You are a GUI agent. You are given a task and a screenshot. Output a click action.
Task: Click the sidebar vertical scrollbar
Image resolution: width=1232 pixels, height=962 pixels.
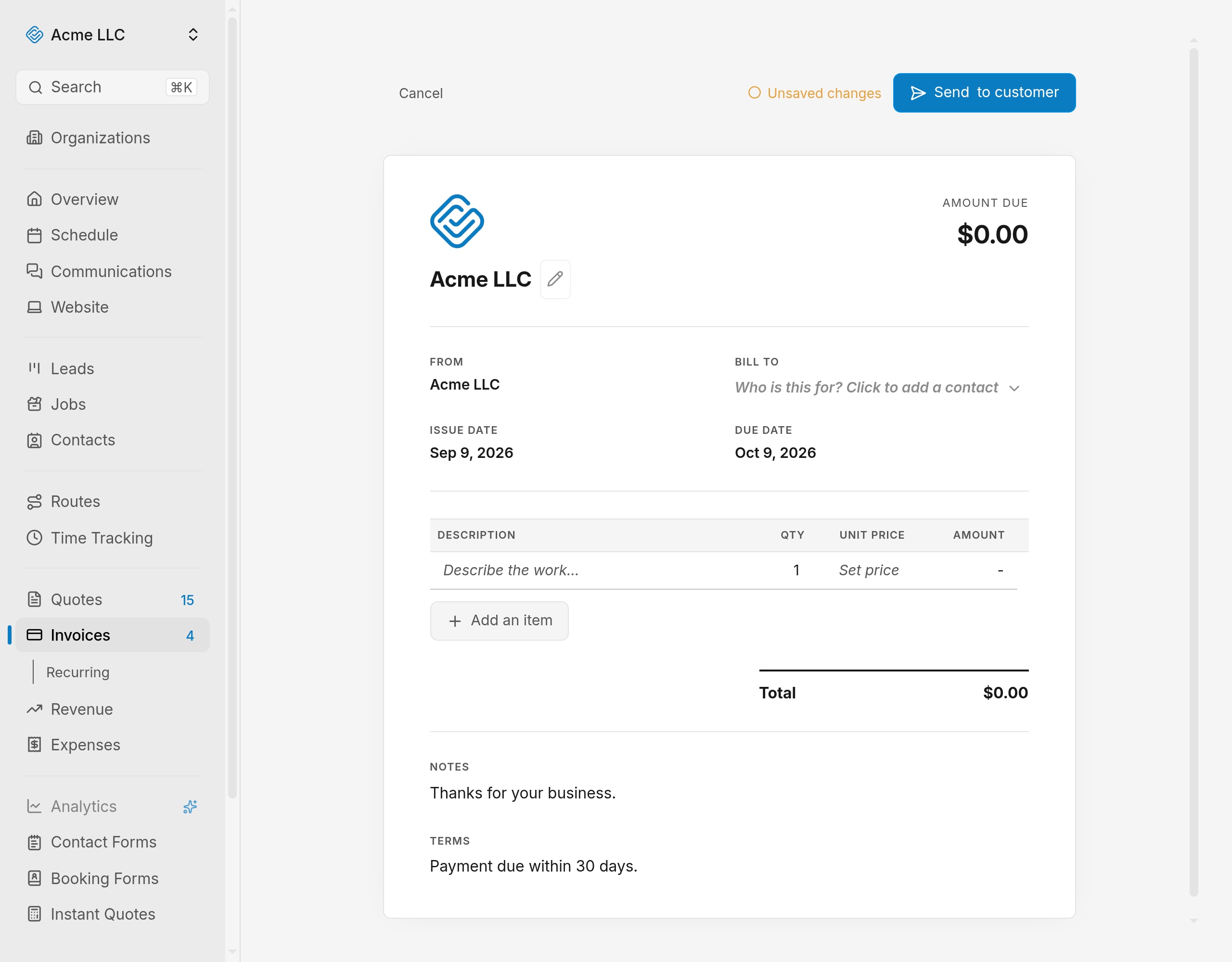pos(232,408)
